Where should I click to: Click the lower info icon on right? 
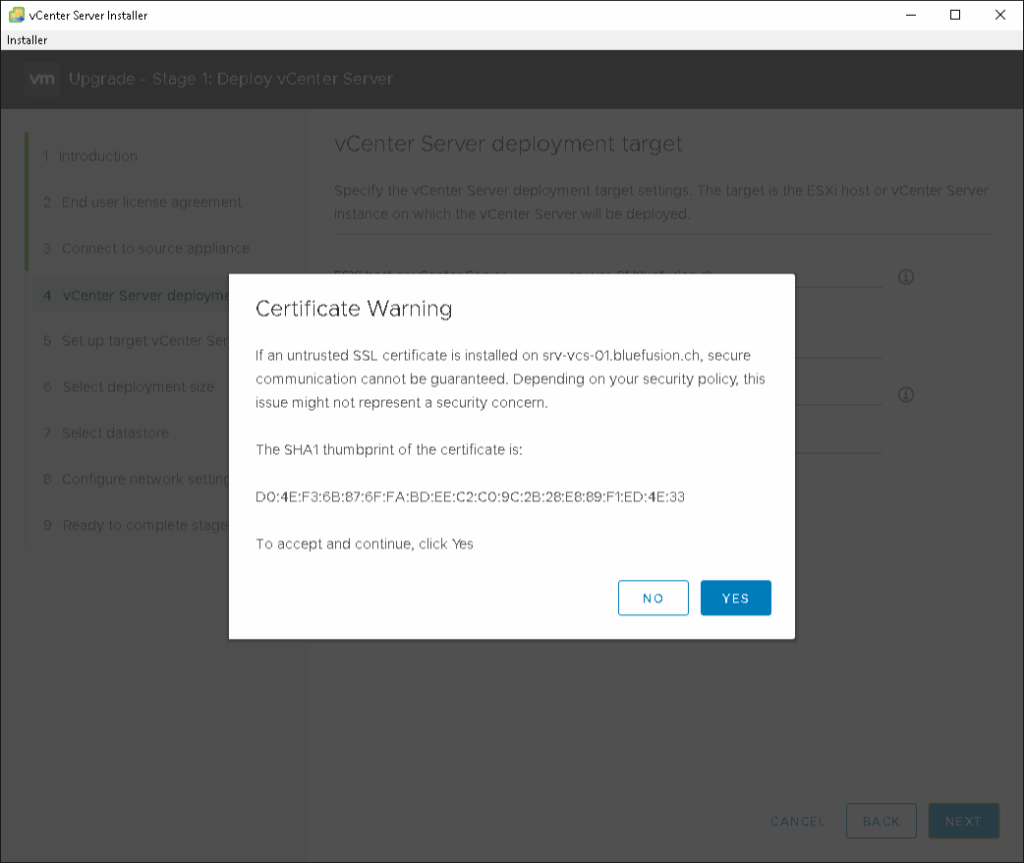906,395
